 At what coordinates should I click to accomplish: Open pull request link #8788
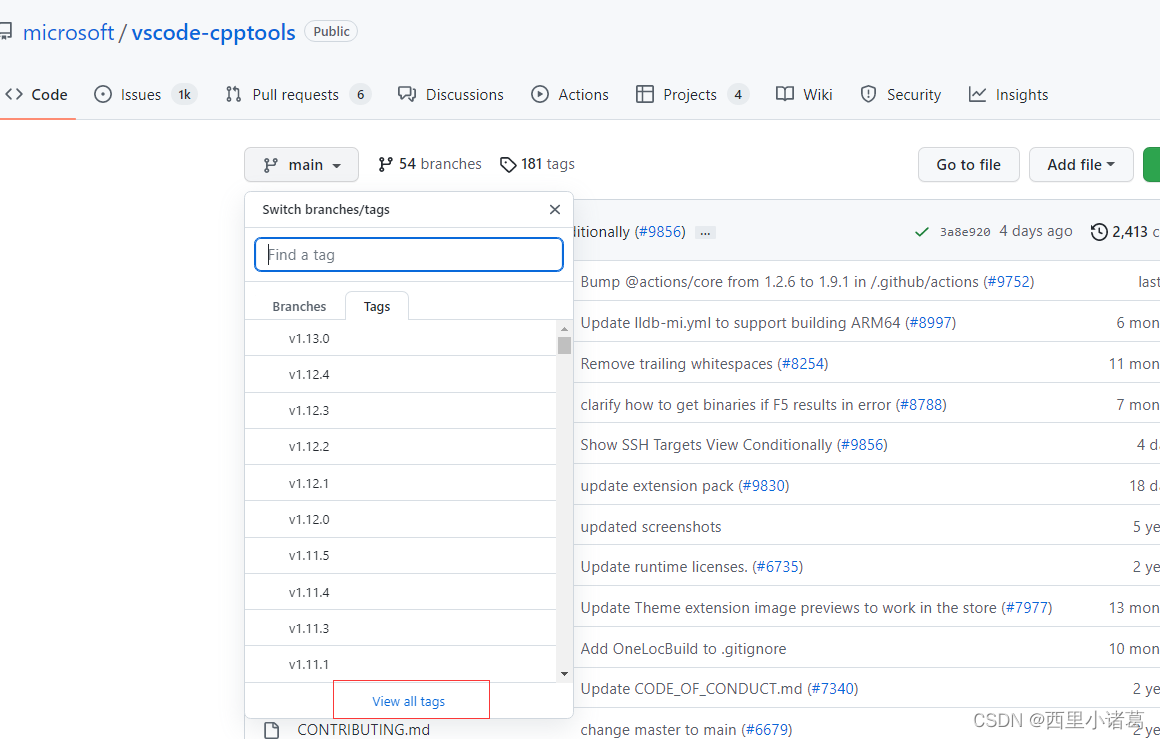921,405
